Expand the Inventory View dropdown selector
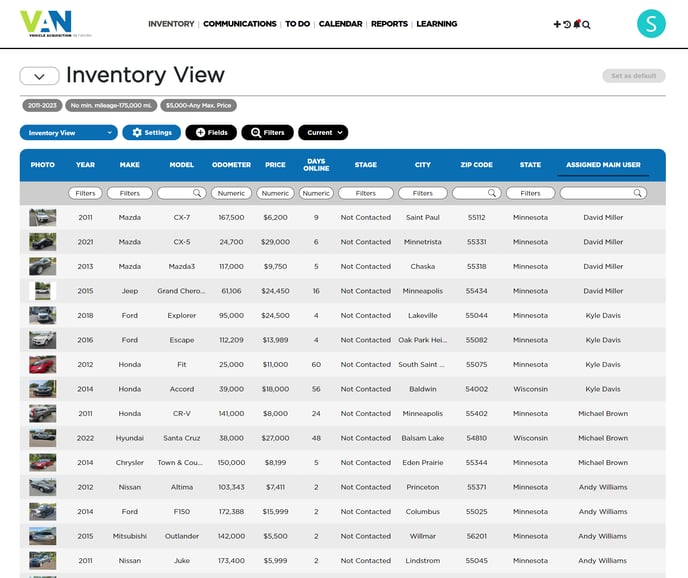This screenshot has width=688, height=578. tap(68, 133)
